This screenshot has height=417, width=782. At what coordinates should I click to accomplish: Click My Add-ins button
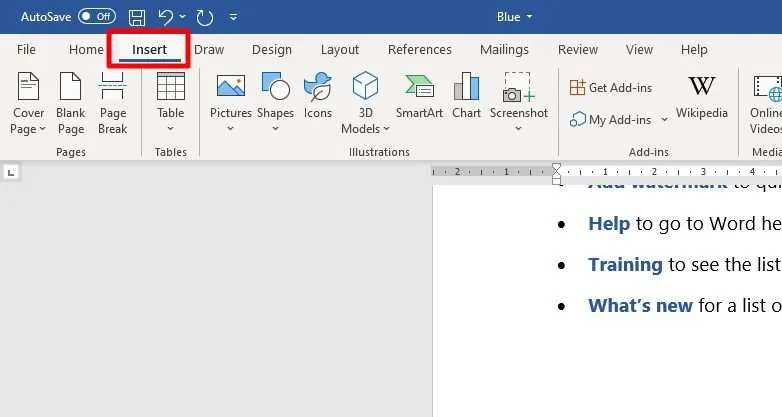pyautogui.click(x=610, y=120)
